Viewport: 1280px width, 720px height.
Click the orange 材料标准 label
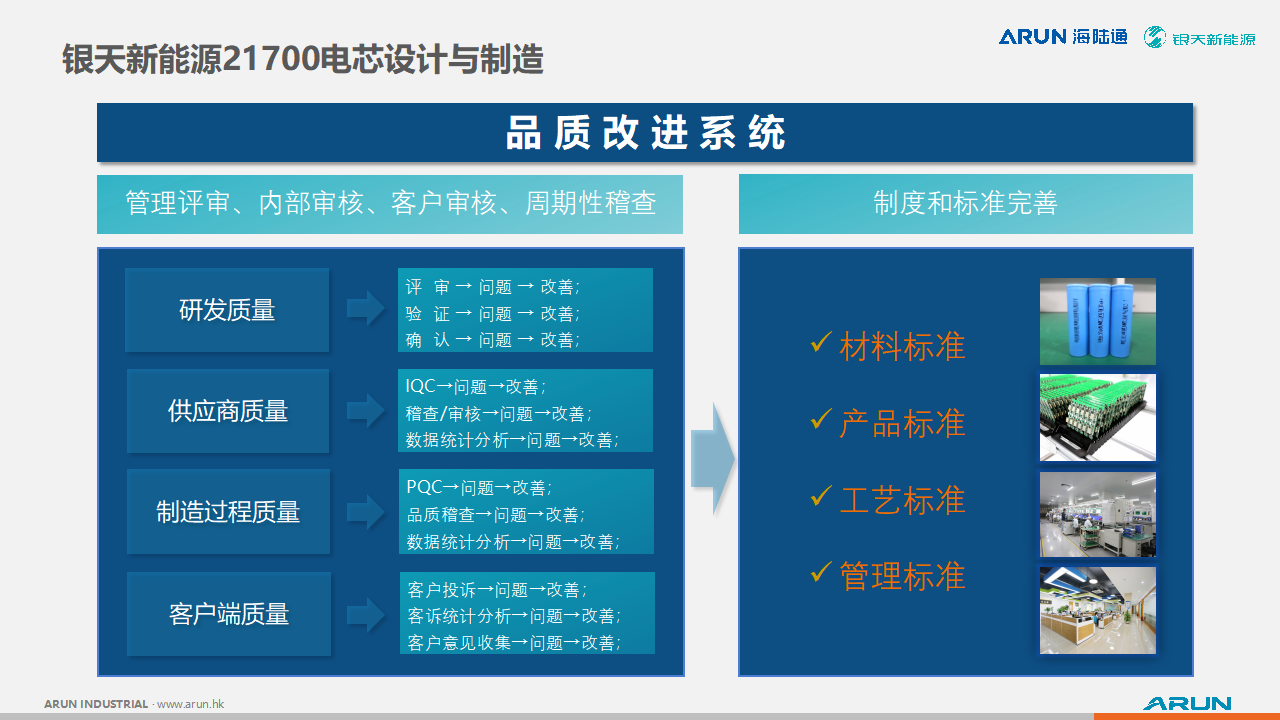tap(902, 346)
